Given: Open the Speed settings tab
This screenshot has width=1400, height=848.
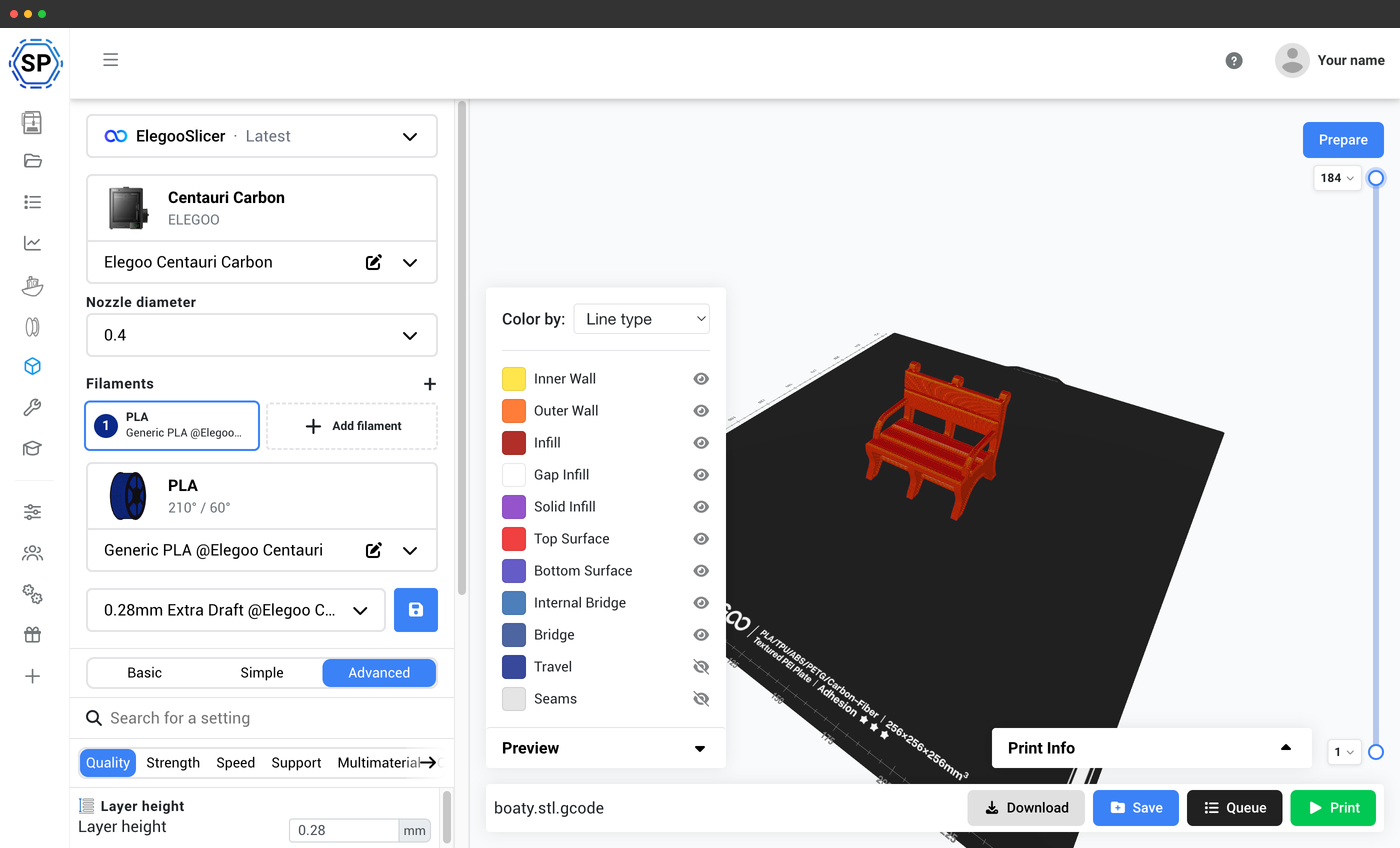Looking at the screenshot, I should (x=236, y=763).
